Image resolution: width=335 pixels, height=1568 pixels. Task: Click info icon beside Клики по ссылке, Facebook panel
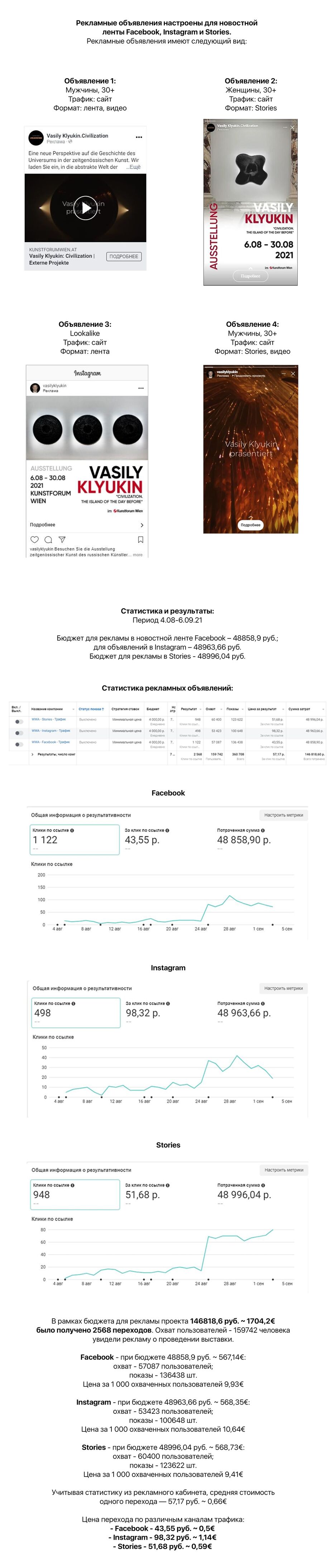click(72, 830)
